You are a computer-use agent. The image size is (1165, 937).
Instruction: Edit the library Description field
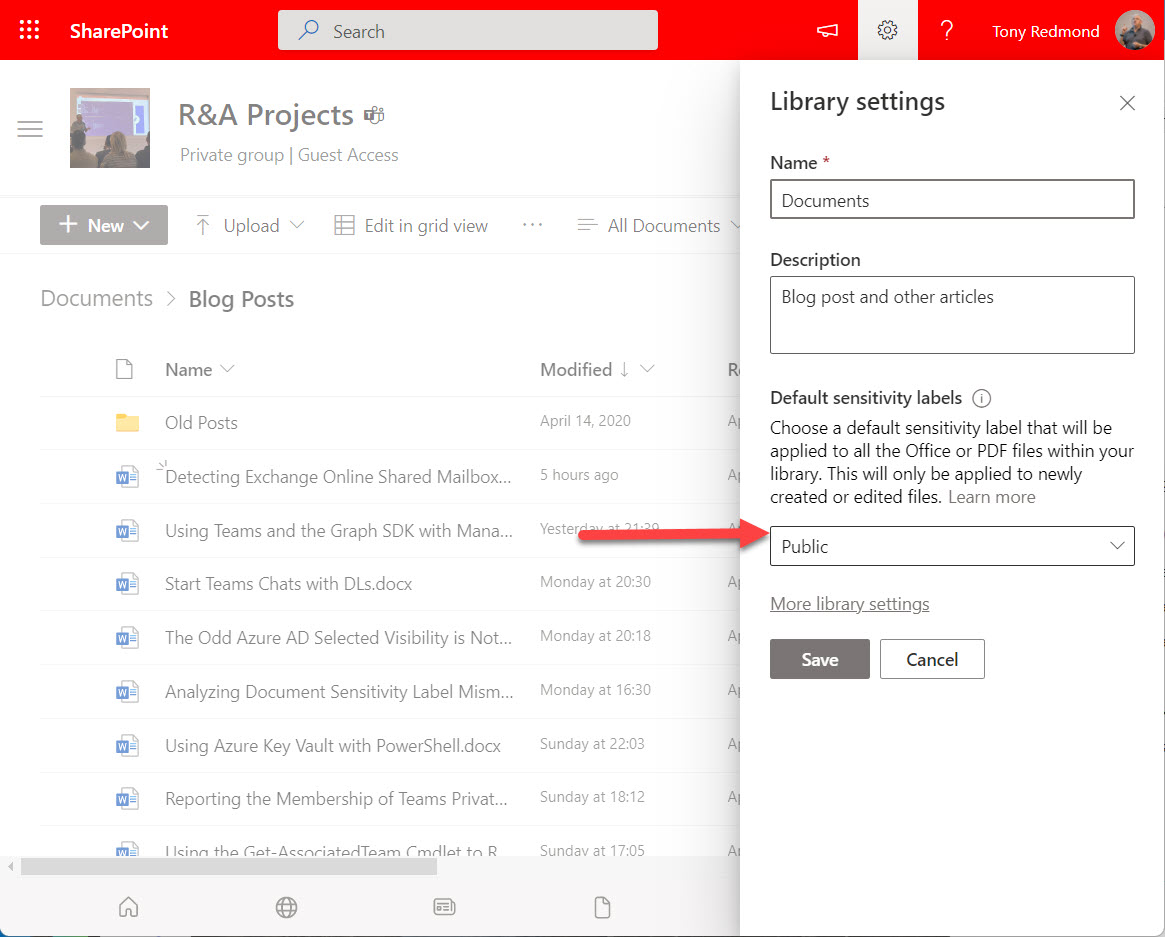point(952,315)
